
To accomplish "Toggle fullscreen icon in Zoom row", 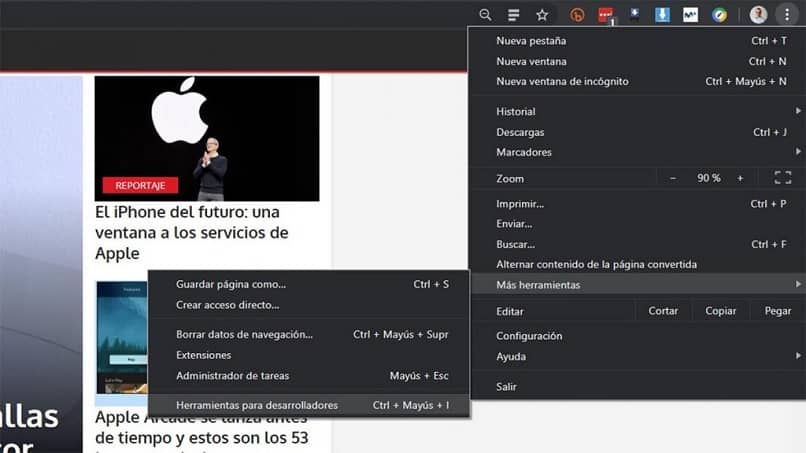I will pyautogui.click(x=783, y=178).
